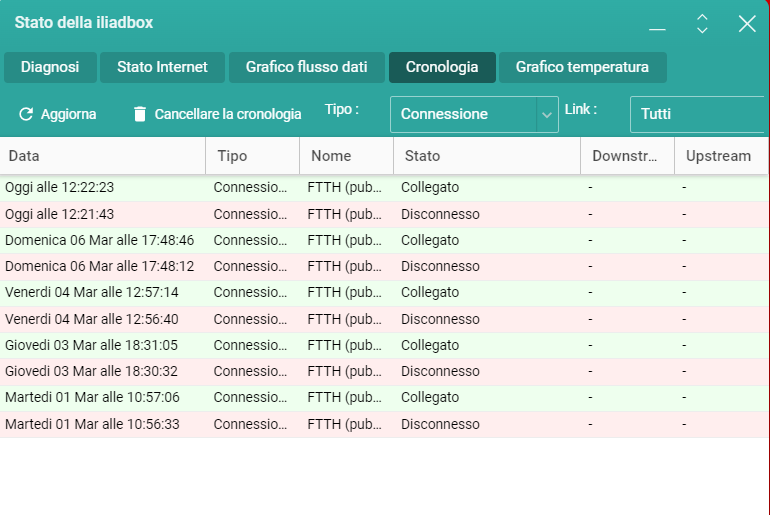
Task: Click FTTH (pub... name in 12:21:43 row
Action: click(x=345, y=215)
